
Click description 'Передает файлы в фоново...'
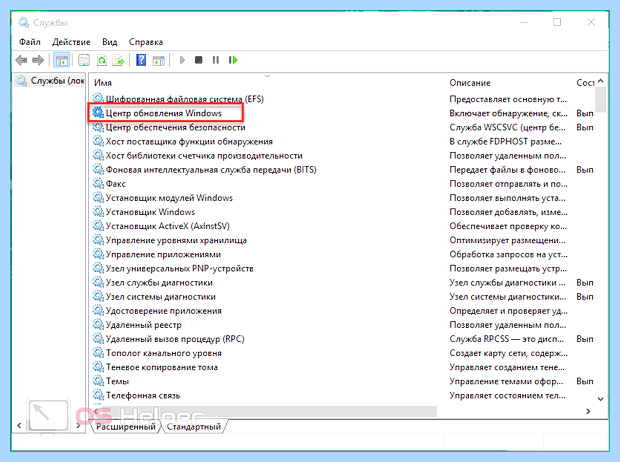pos(507,170)
